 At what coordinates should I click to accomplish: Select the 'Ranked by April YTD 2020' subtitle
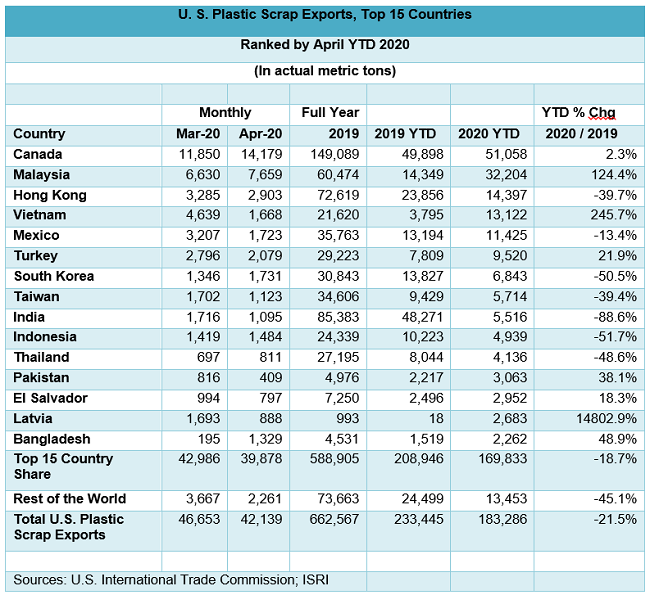coord(324,45)
